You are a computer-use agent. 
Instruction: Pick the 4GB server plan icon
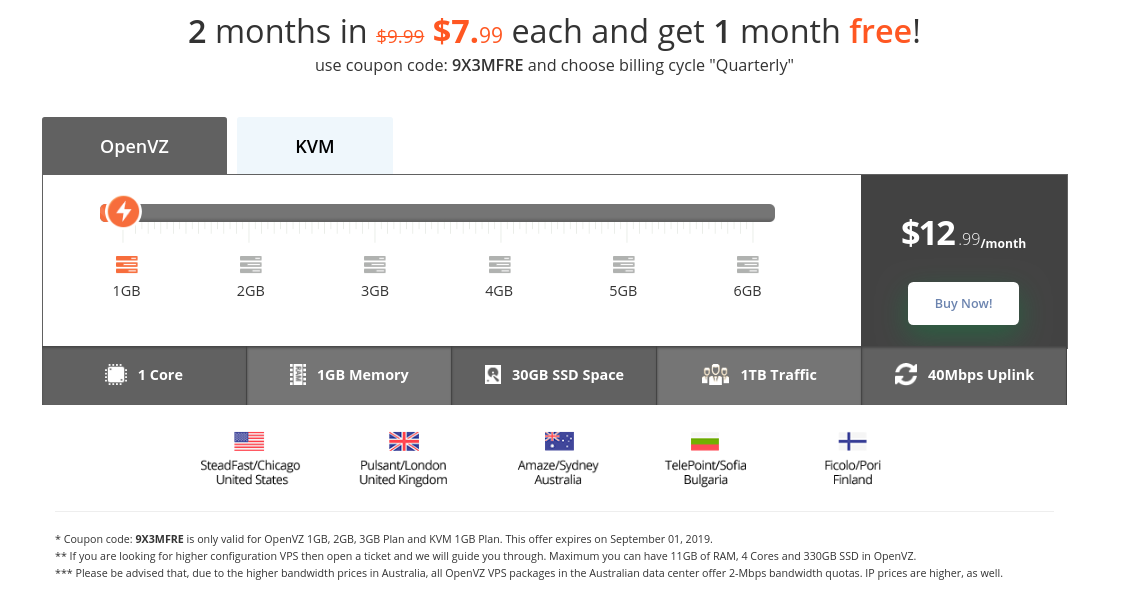[x=499, y=265]
